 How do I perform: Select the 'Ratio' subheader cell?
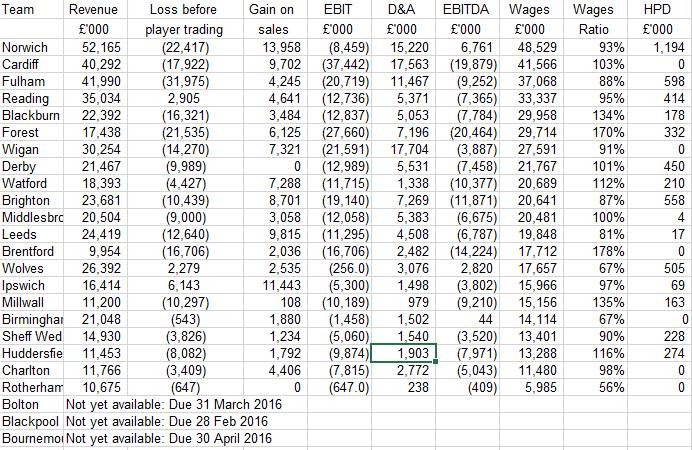point(595,30)
